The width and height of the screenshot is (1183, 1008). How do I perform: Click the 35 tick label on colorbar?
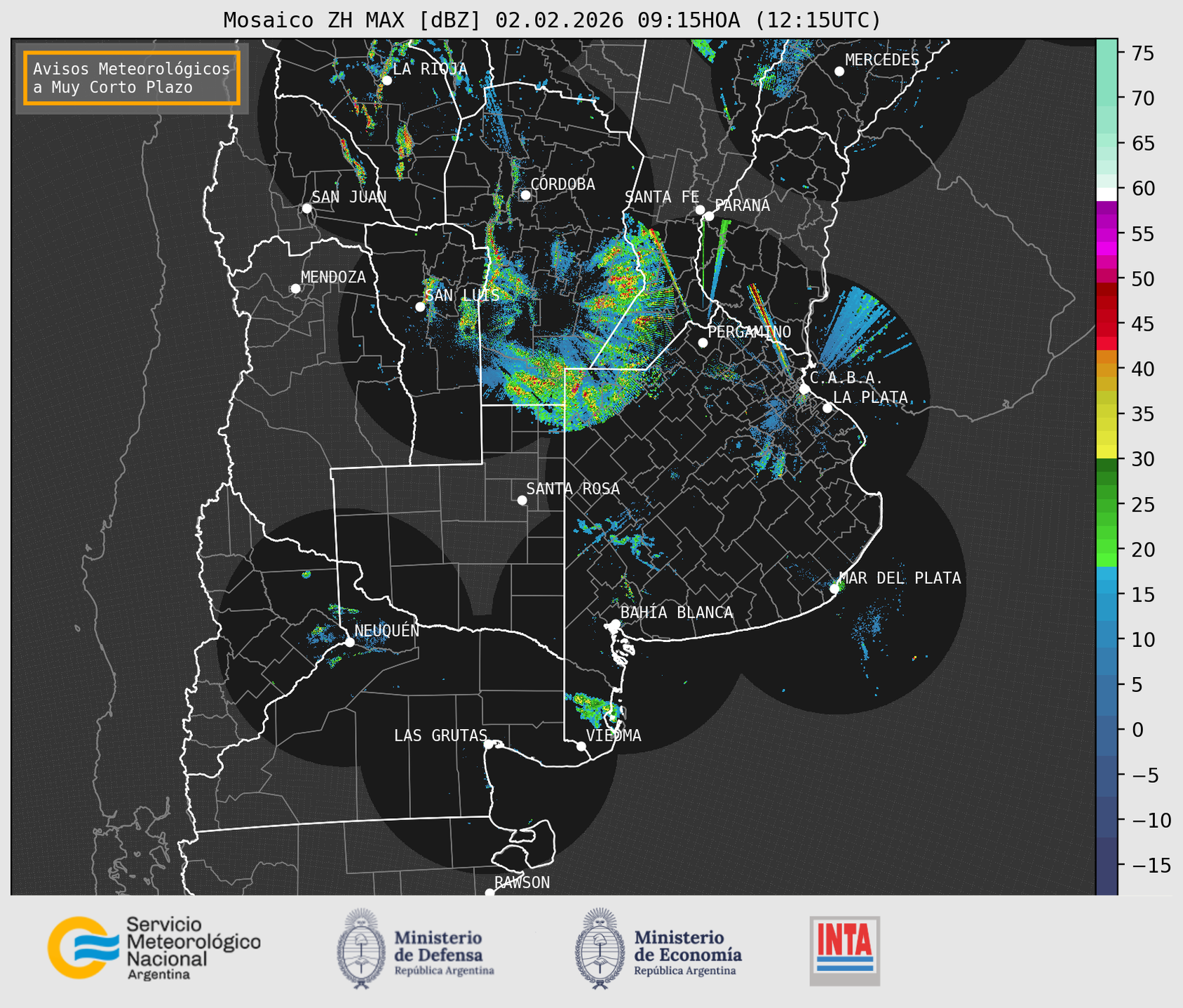pos(1143,414)
